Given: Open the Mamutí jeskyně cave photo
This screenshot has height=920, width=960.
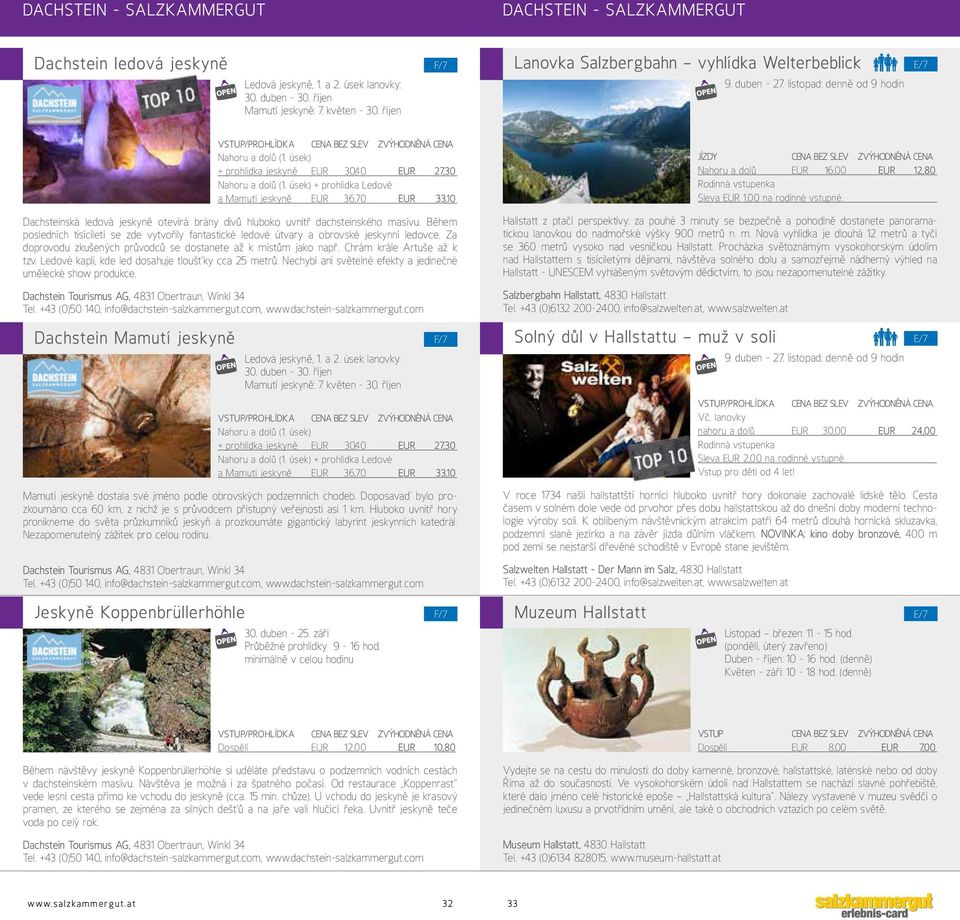Looking at the screenshot, I should pyautogui.click(x=116, y=416).
